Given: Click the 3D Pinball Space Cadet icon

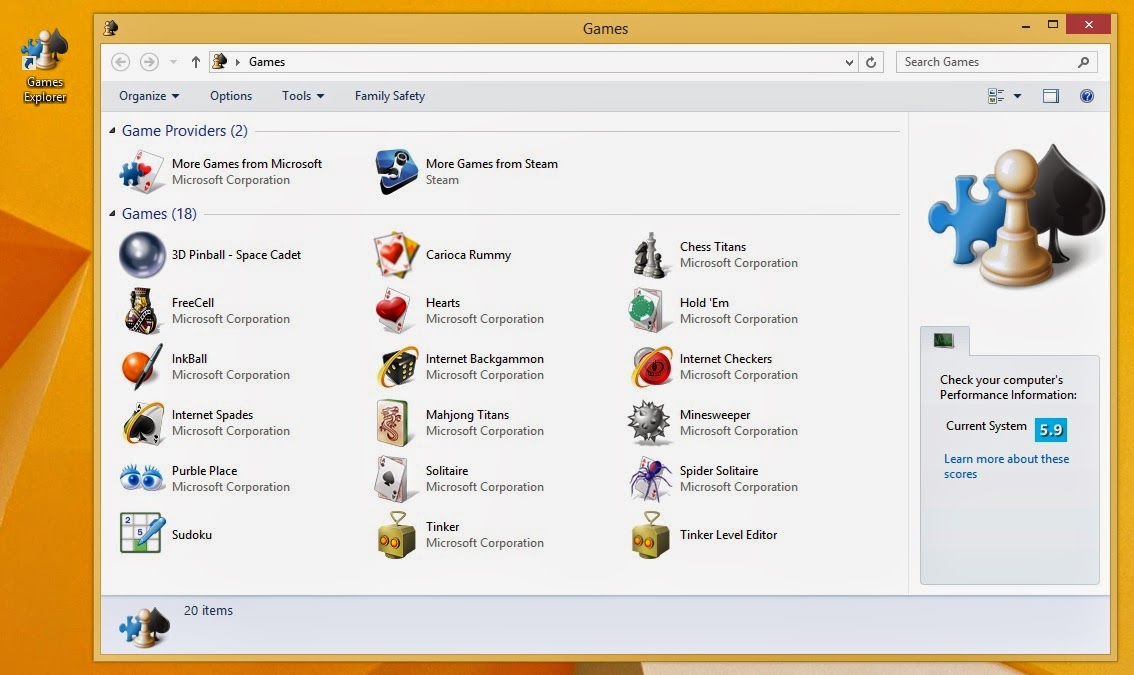Looking at the screenshot, I should coord(142,255).
